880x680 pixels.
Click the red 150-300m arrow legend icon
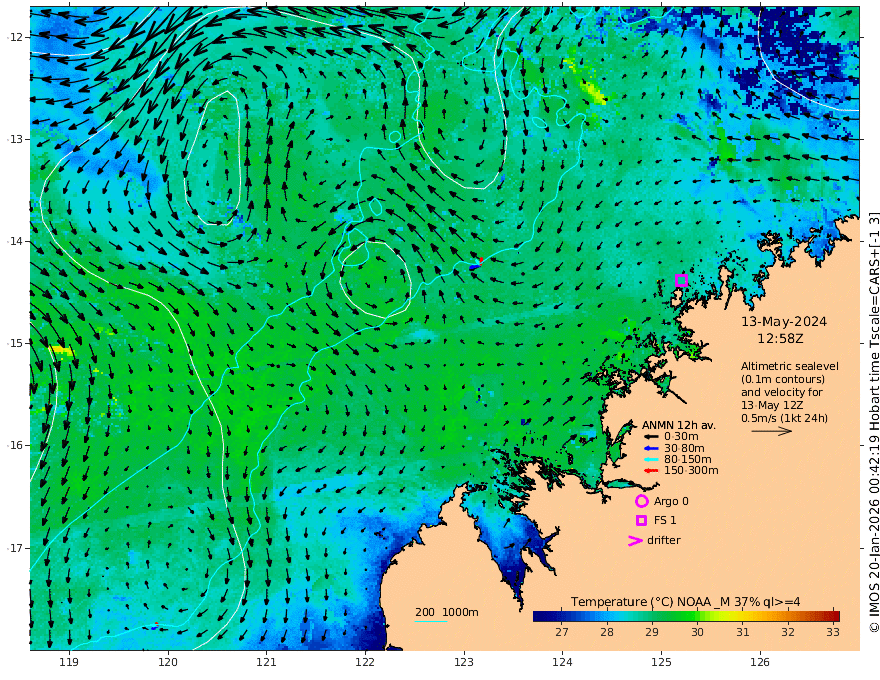[x=651, y=471]
